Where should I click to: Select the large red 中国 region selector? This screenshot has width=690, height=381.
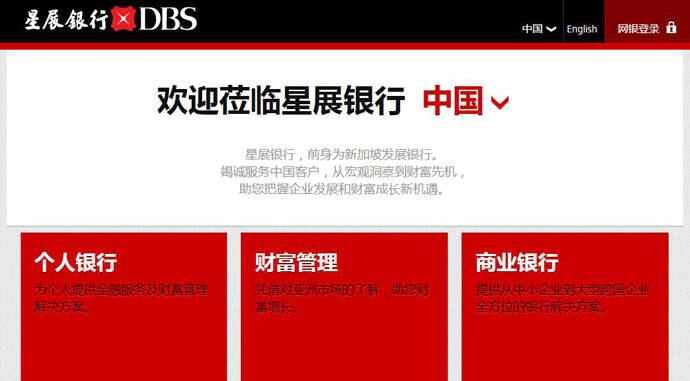tap(466, 101)
